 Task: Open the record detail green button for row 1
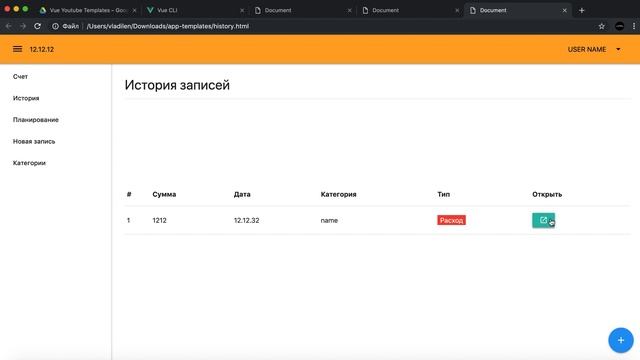pyautogui.click(x=543, y=220)
